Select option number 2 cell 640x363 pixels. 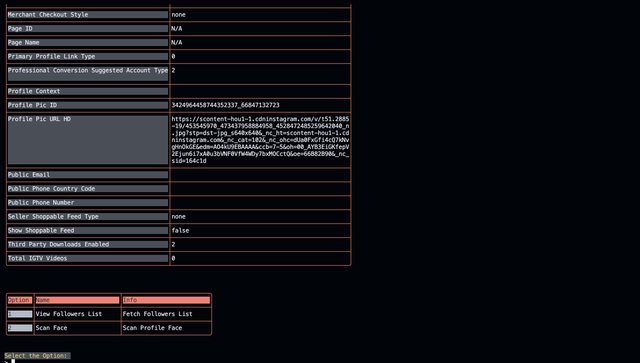click(x=20, y=328)
